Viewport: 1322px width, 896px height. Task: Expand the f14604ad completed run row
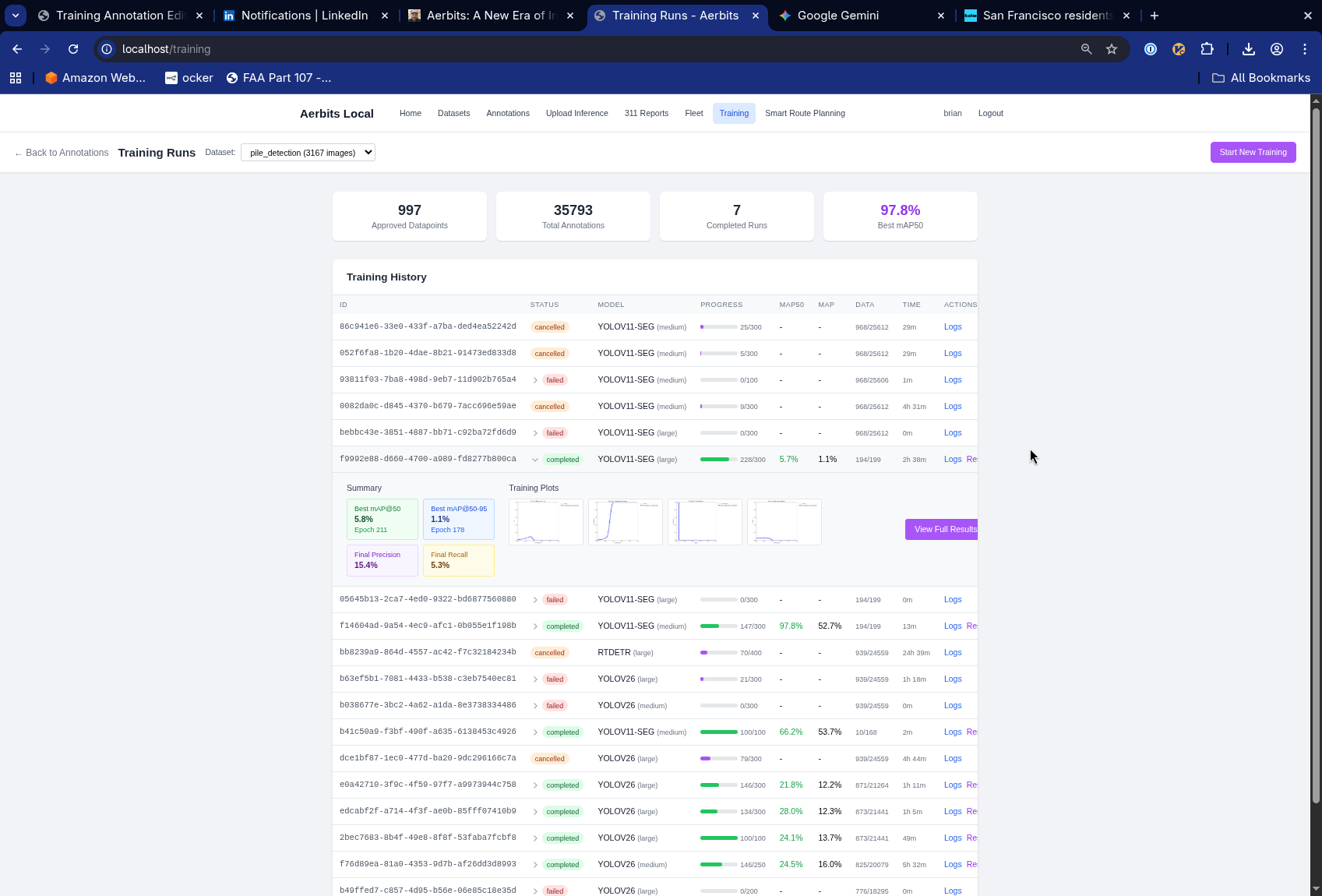(535, 626)
